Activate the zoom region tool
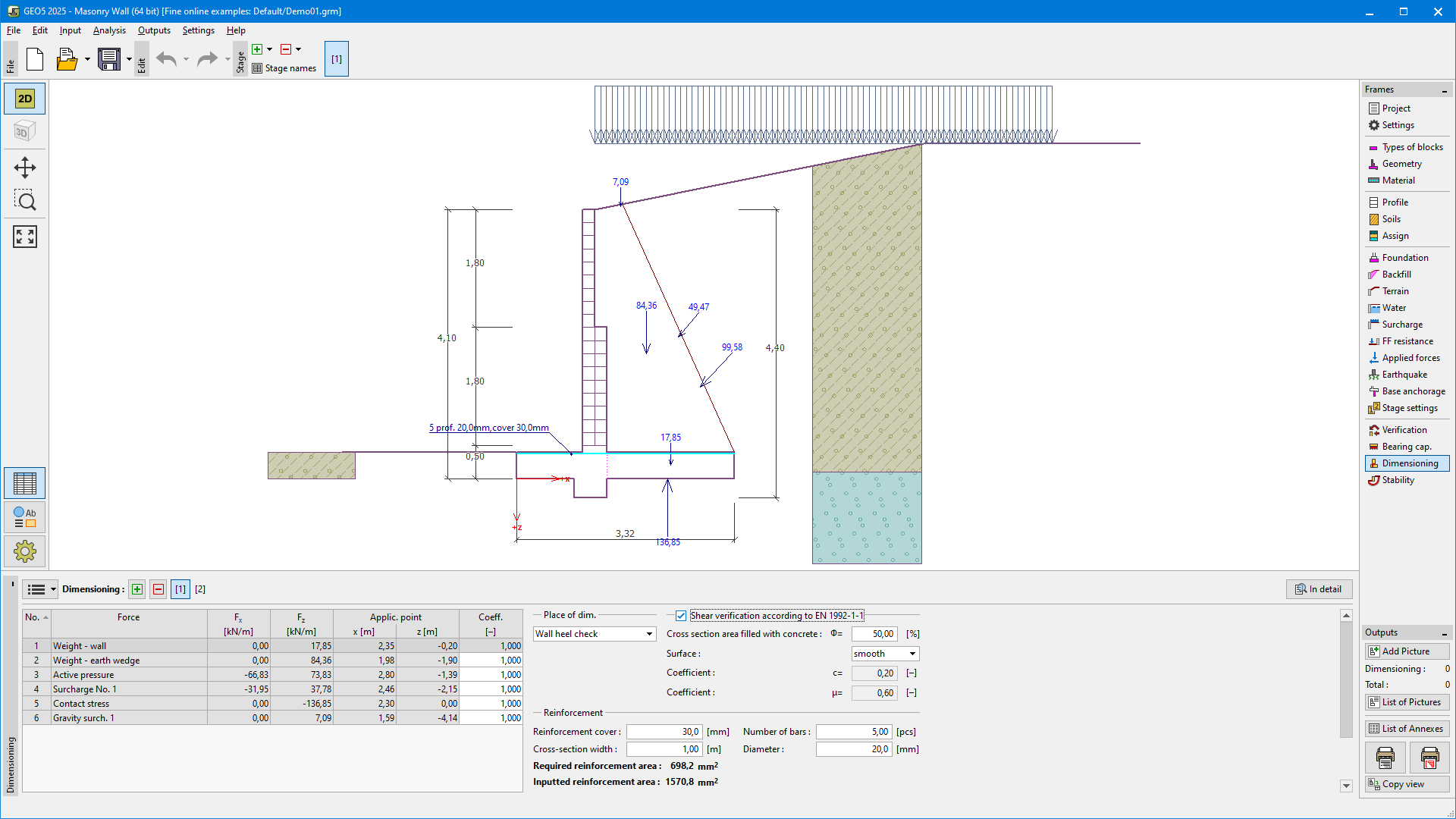1456x819 pixels. click(25, 201)
